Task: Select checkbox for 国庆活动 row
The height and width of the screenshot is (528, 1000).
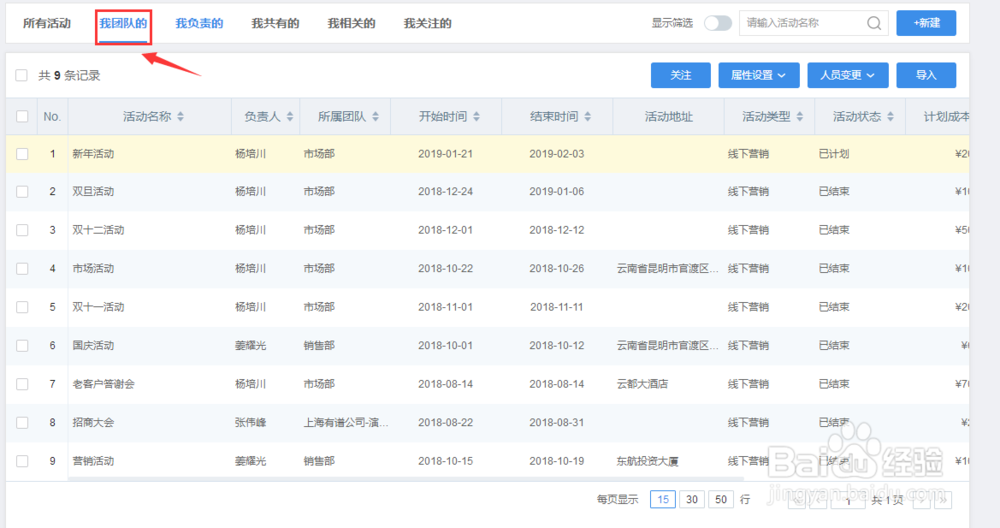Action: tap(22, 346)
